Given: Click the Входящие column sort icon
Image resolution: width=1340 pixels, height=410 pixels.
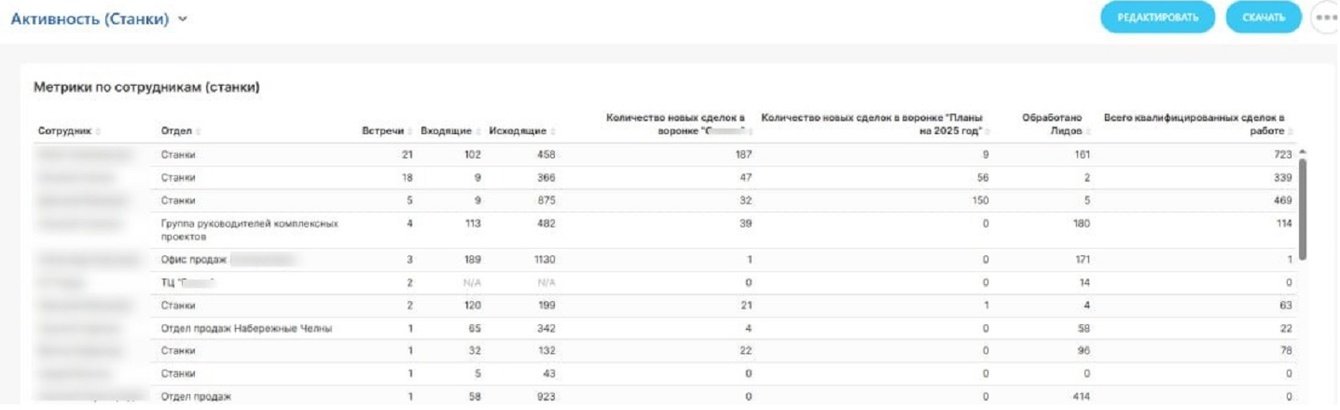Looking at the screenshot, I should point(477,132).
